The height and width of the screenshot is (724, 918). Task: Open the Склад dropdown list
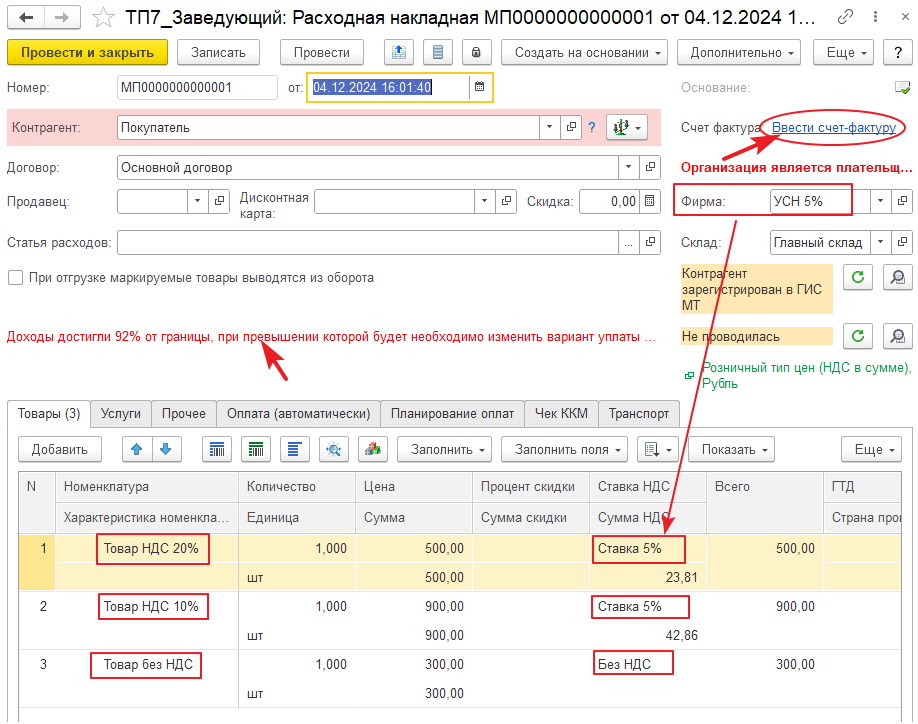click(880, 242)
